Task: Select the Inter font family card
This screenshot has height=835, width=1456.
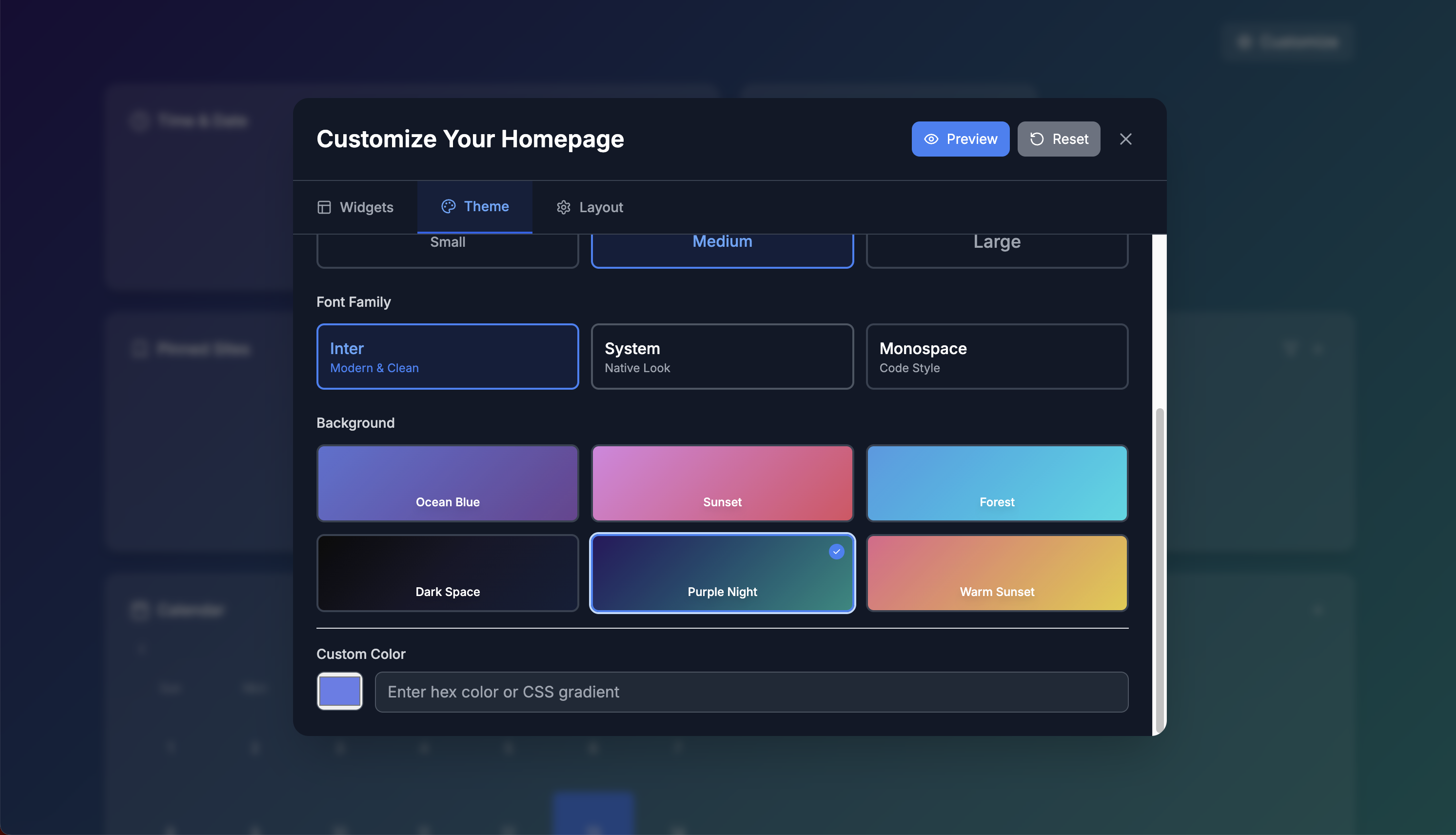Action: (x=447, y=357)
